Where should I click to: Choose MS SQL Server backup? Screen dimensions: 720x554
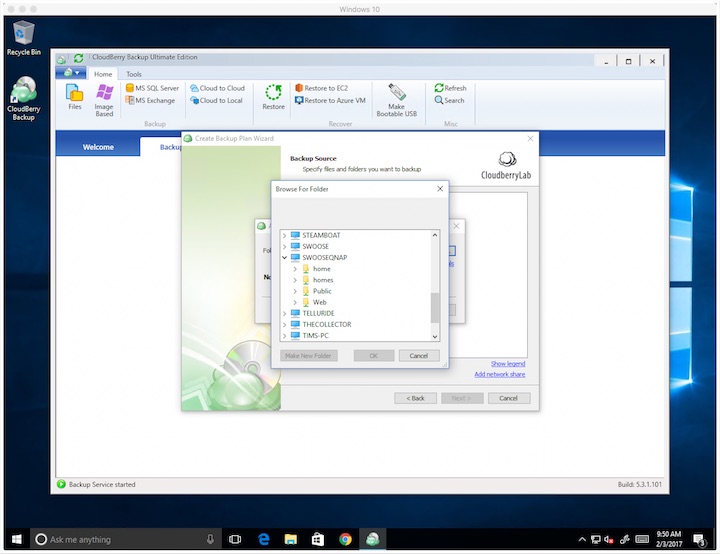coord(152,88)
